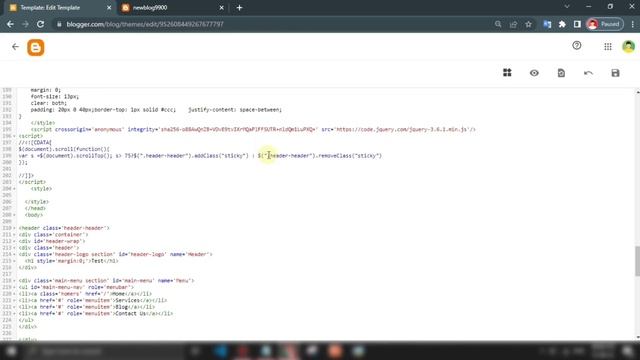Click the editor vertical scrollbar thumb
640x360 pixels.
pyautogui.click(x=637, y=261)
